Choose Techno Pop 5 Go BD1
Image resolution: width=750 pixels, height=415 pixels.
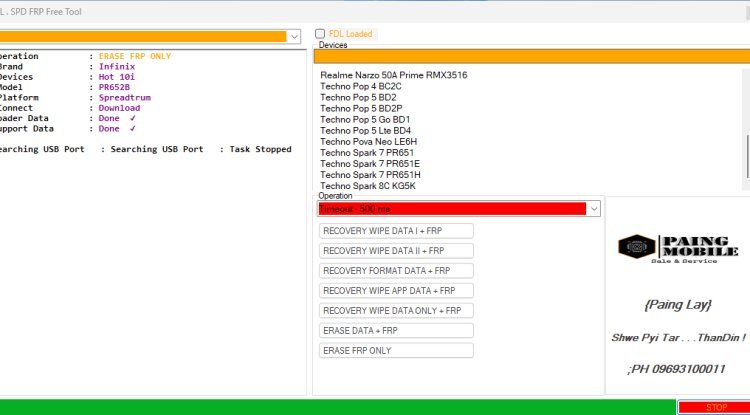tap(365, 119)
